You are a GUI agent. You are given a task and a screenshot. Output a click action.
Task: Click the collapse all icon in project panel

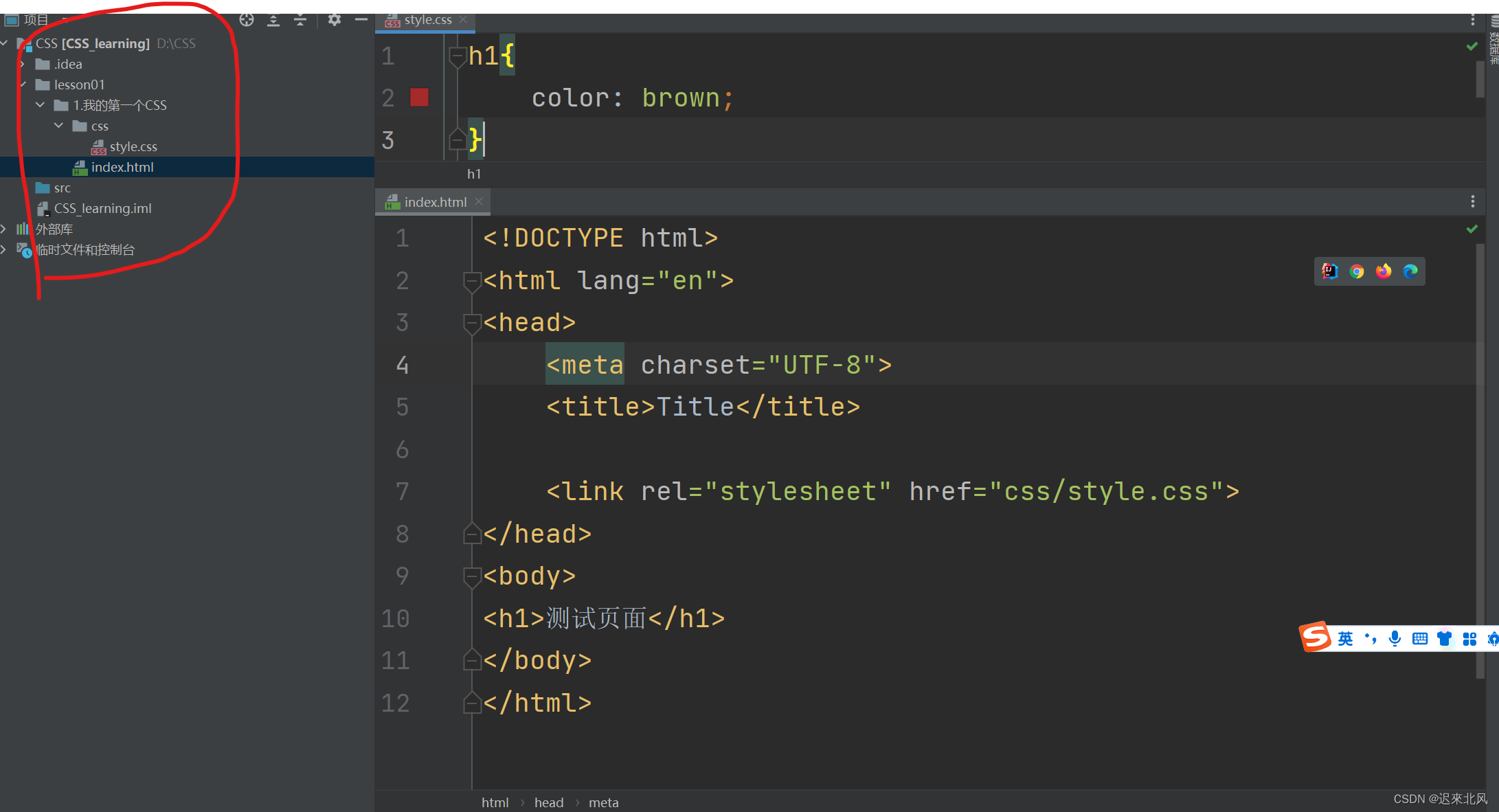point(300,20)
